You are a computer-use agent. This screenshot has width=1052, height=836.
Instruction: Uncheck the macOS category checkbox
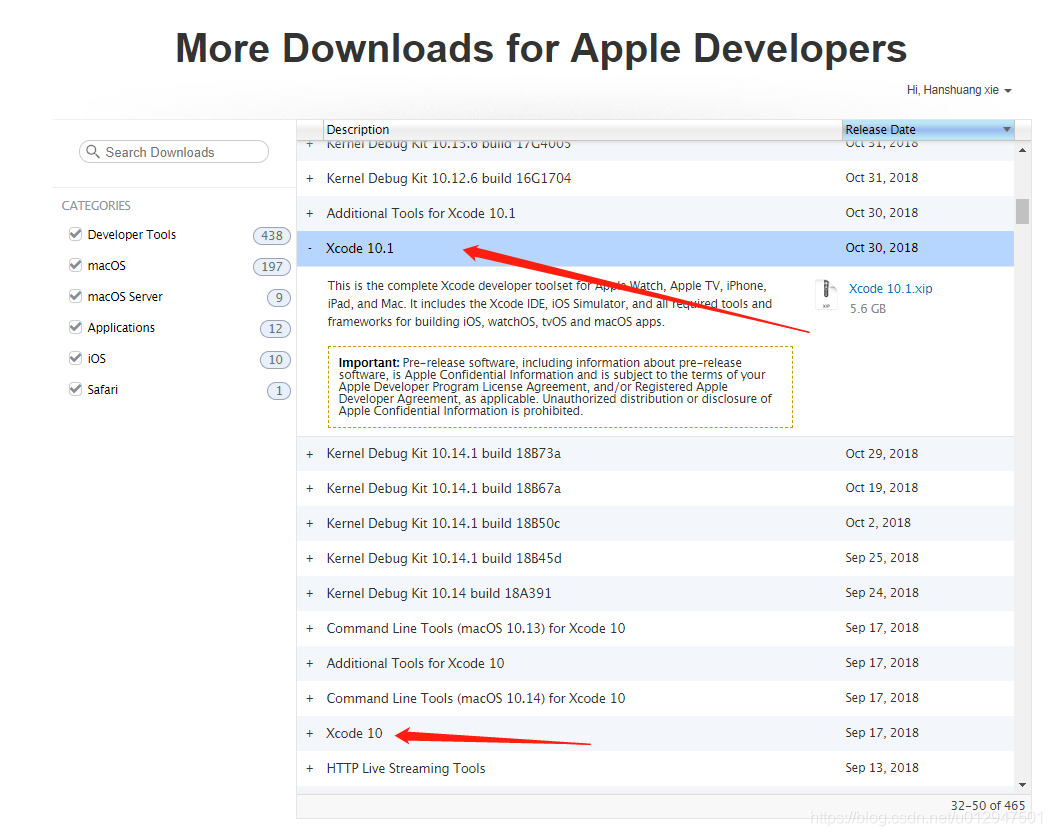tap(75, 265)
